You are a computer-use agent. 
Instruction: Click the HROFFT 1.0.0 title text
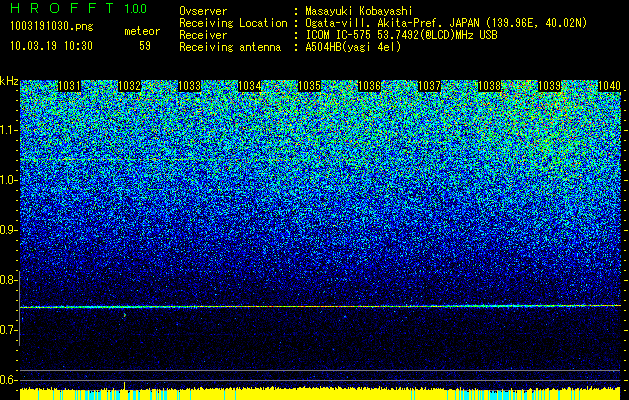pos(78,8)
